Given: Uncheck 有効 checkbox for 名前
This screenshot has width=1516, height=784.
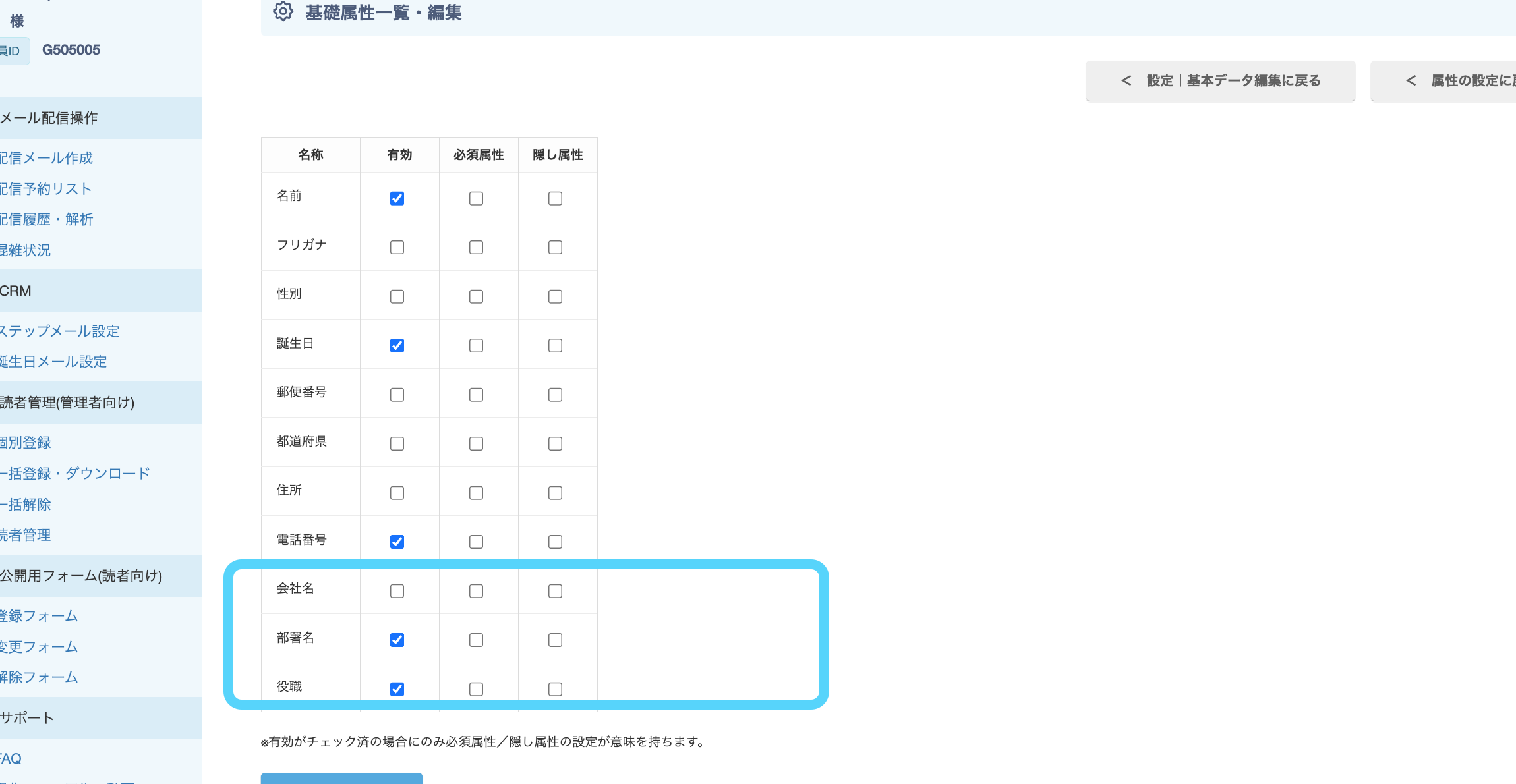Looking at the screenshot, I should pyautogui.click(x=397, y=198).
